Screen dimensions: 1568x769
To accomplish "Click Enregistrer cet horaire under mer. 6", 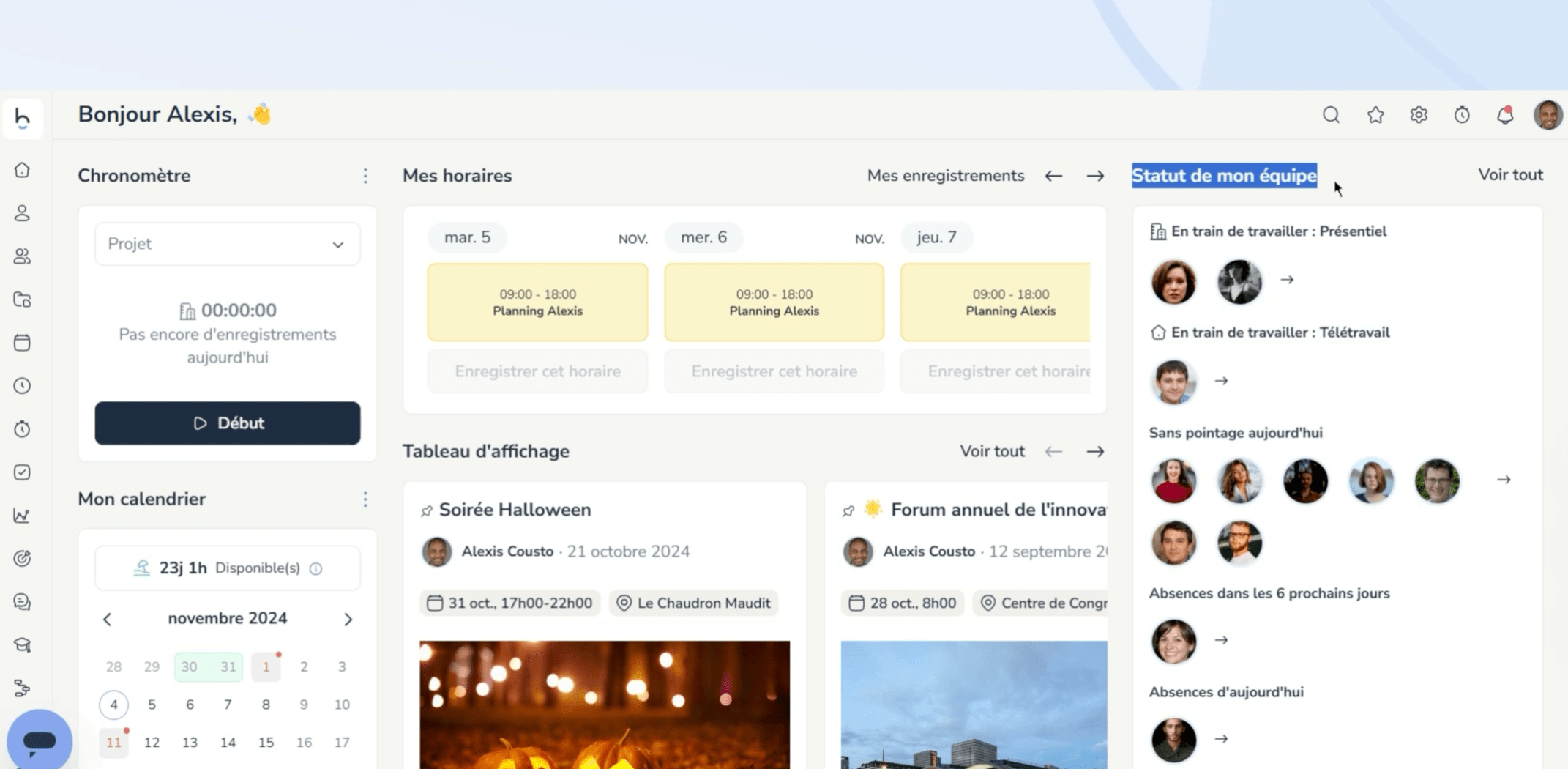I will [774, 371].
